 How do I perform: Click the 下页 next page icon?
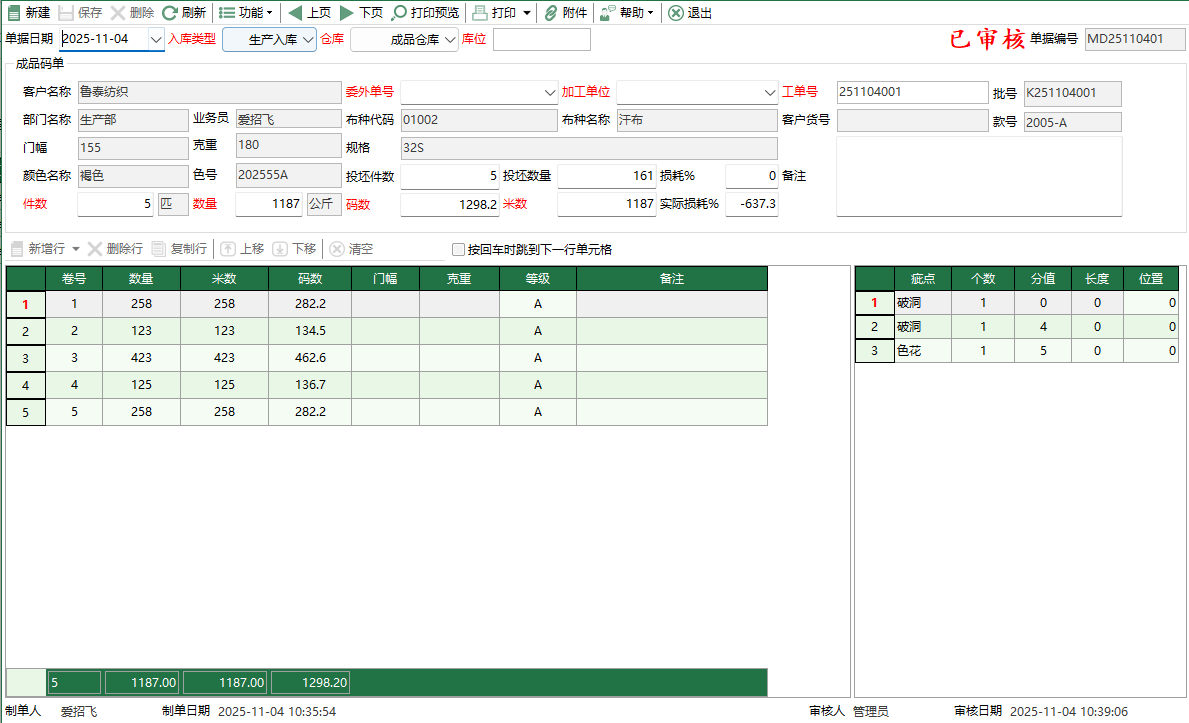[360, 12]
